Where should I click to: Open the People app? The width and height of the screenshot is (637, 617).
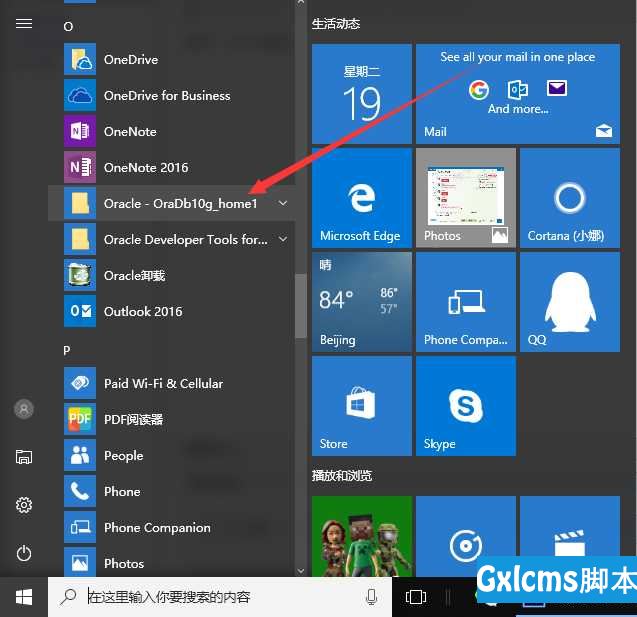pos(171,455)
